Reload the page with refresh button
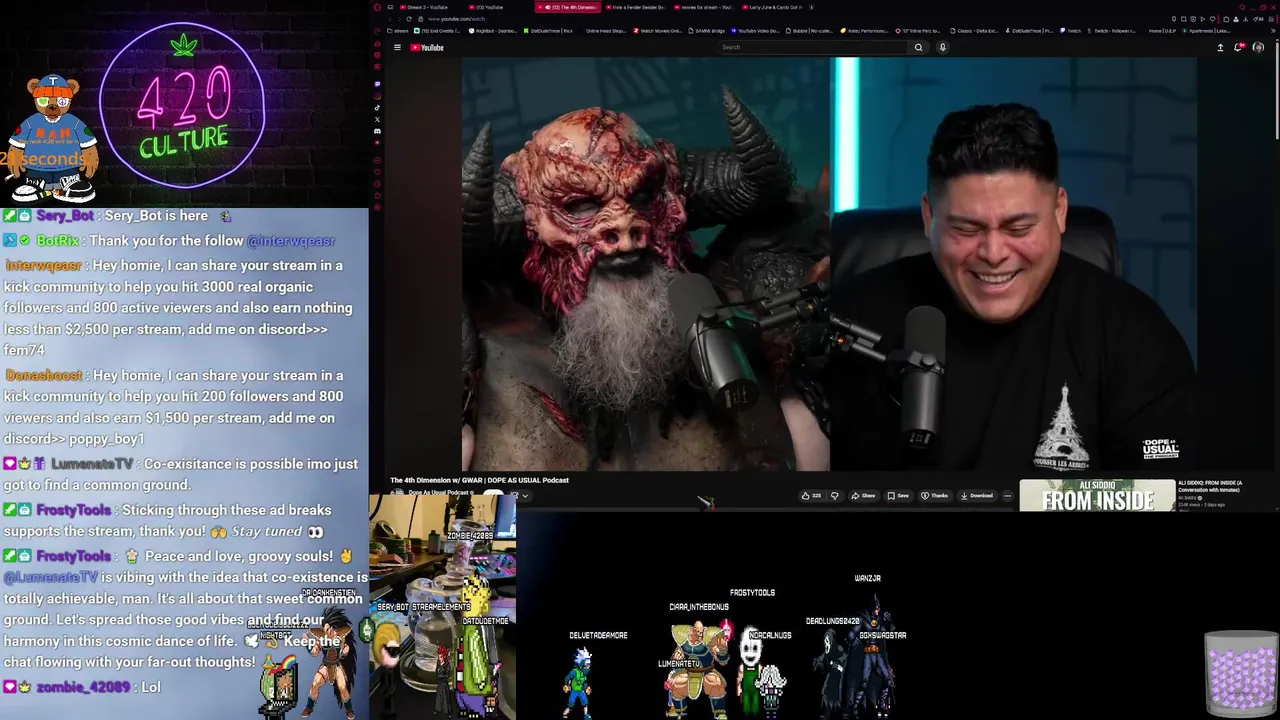Screen dimensions: 1280x720 [409, 19]
